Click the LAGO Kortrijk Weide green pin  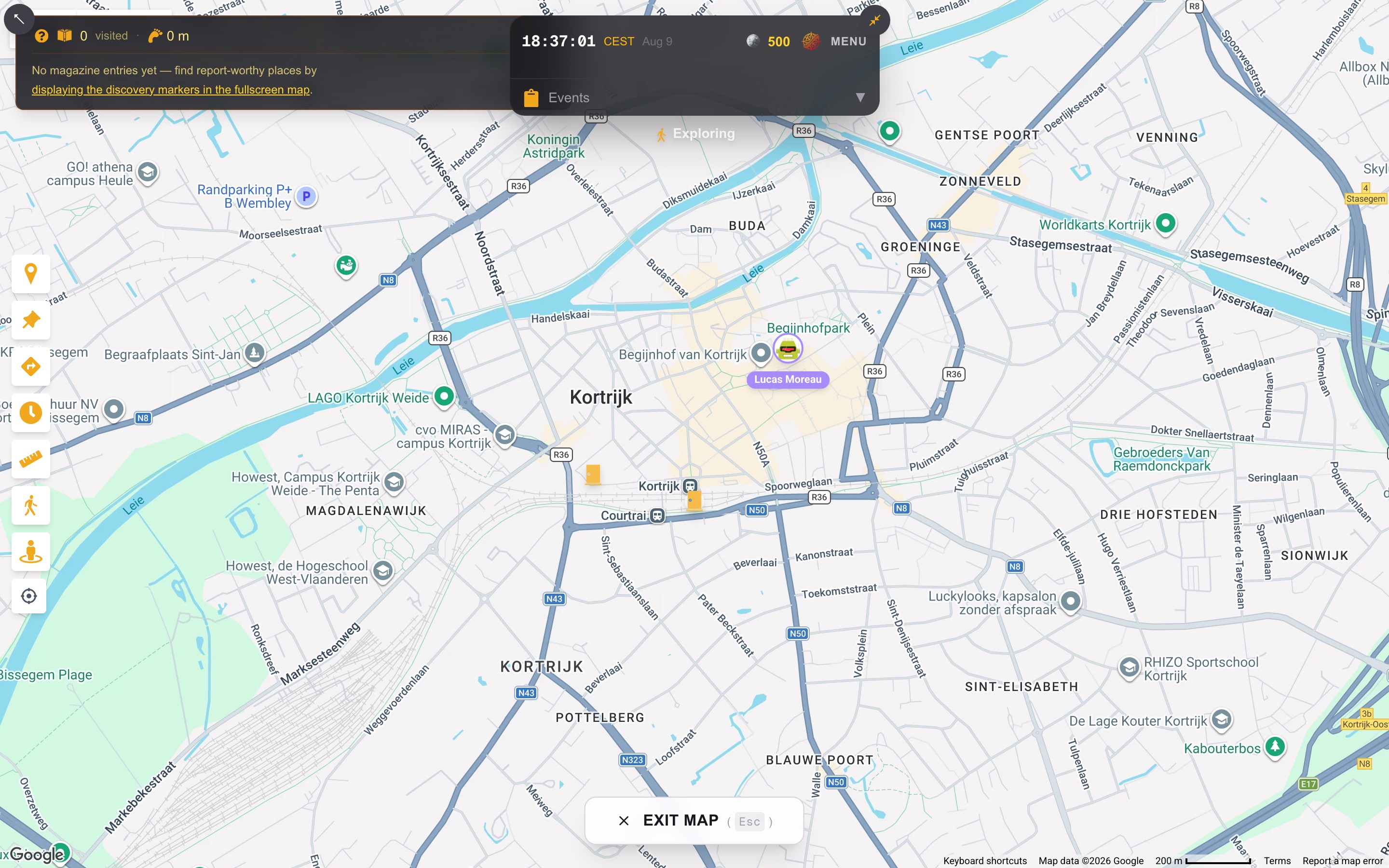444,397
